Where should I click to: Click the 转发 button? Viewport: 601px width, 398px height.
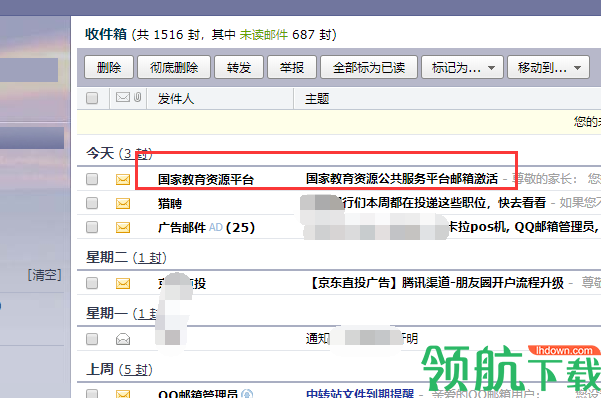239,67
